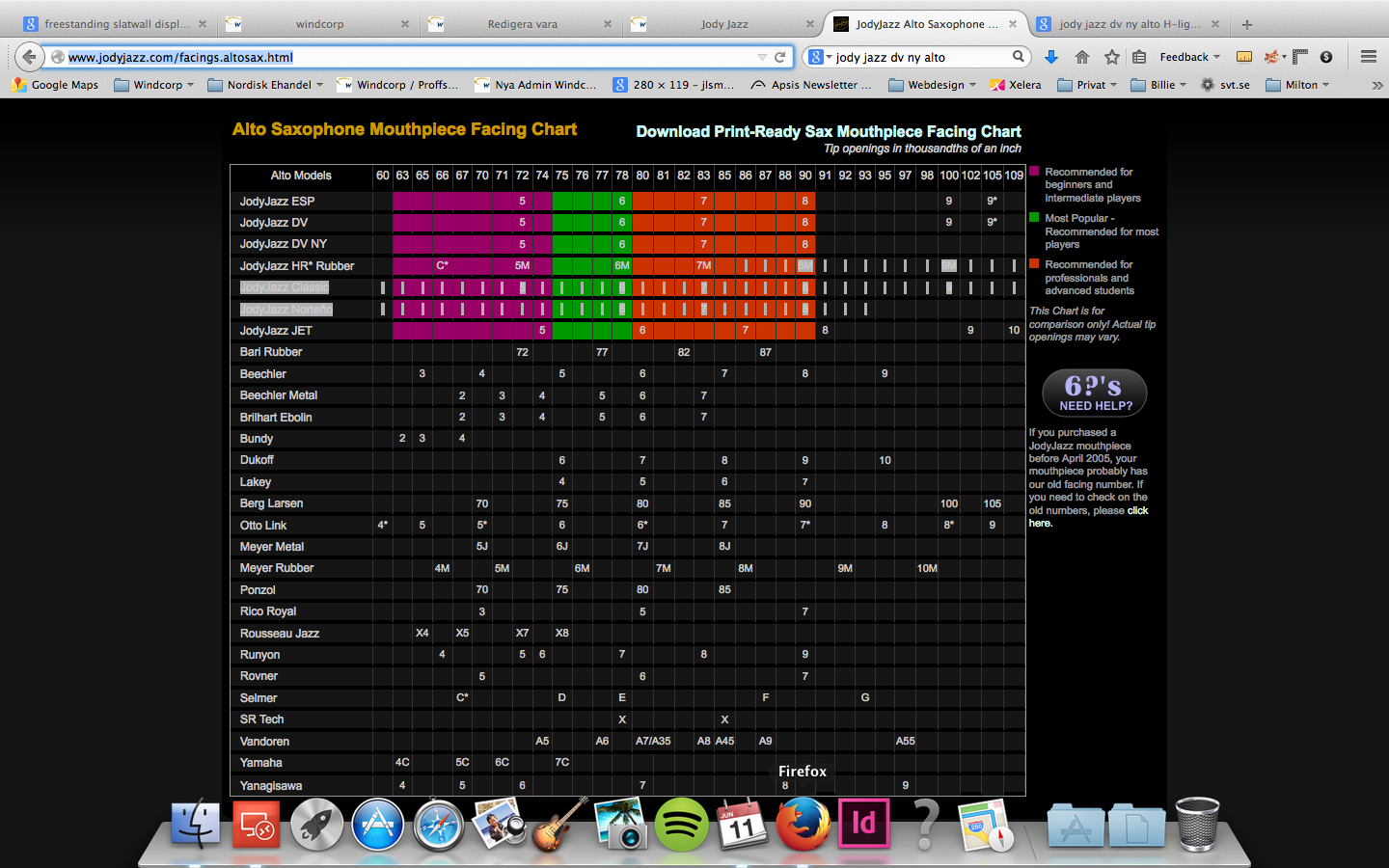
Task: Open the Xelera bookmark
Action: 1016,85
